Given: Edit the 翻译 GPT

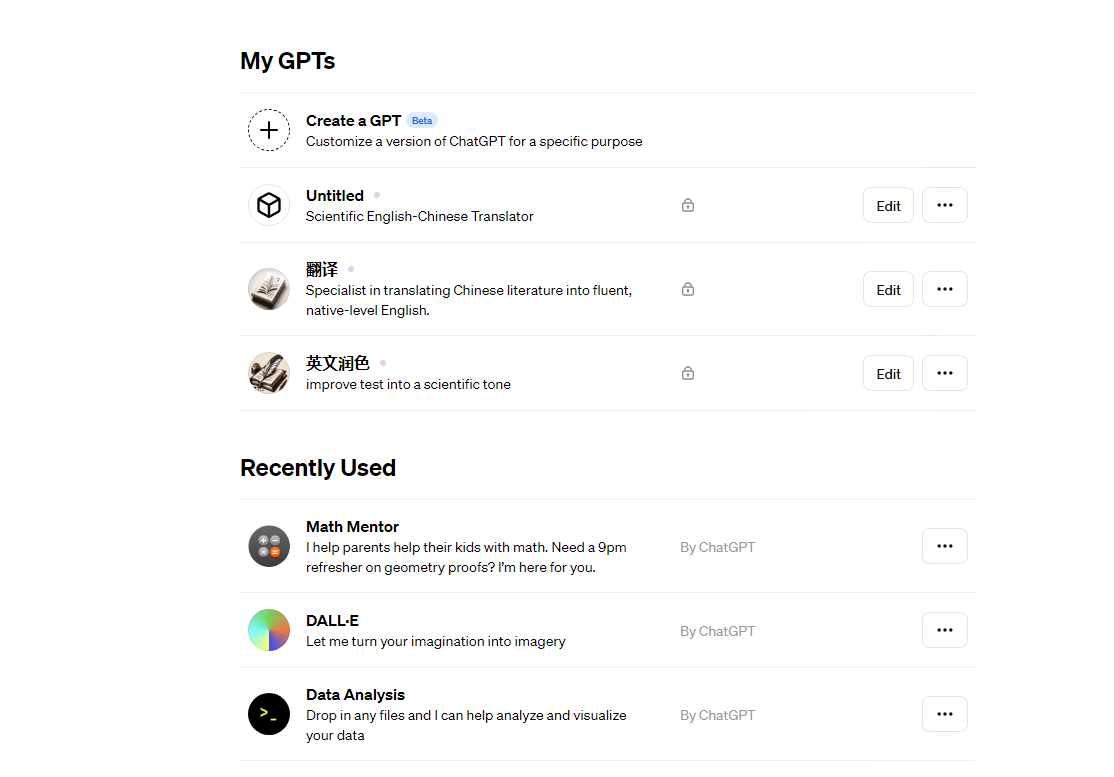Looking at the screenshot, I should click(888, 289).
